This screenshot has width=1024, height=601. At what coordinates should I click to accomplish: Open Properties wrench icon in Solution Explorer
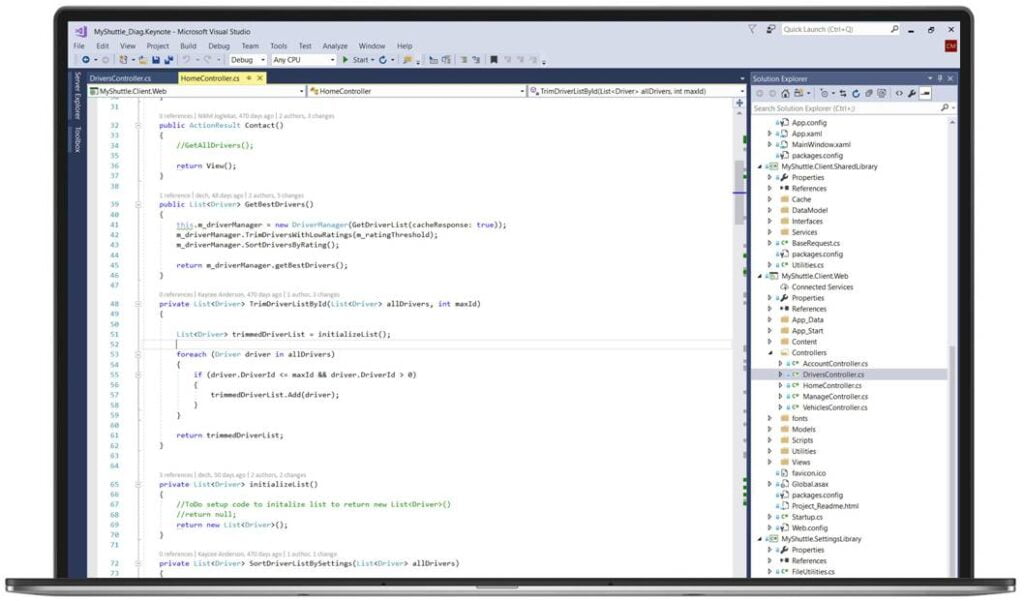coord(912,93)
